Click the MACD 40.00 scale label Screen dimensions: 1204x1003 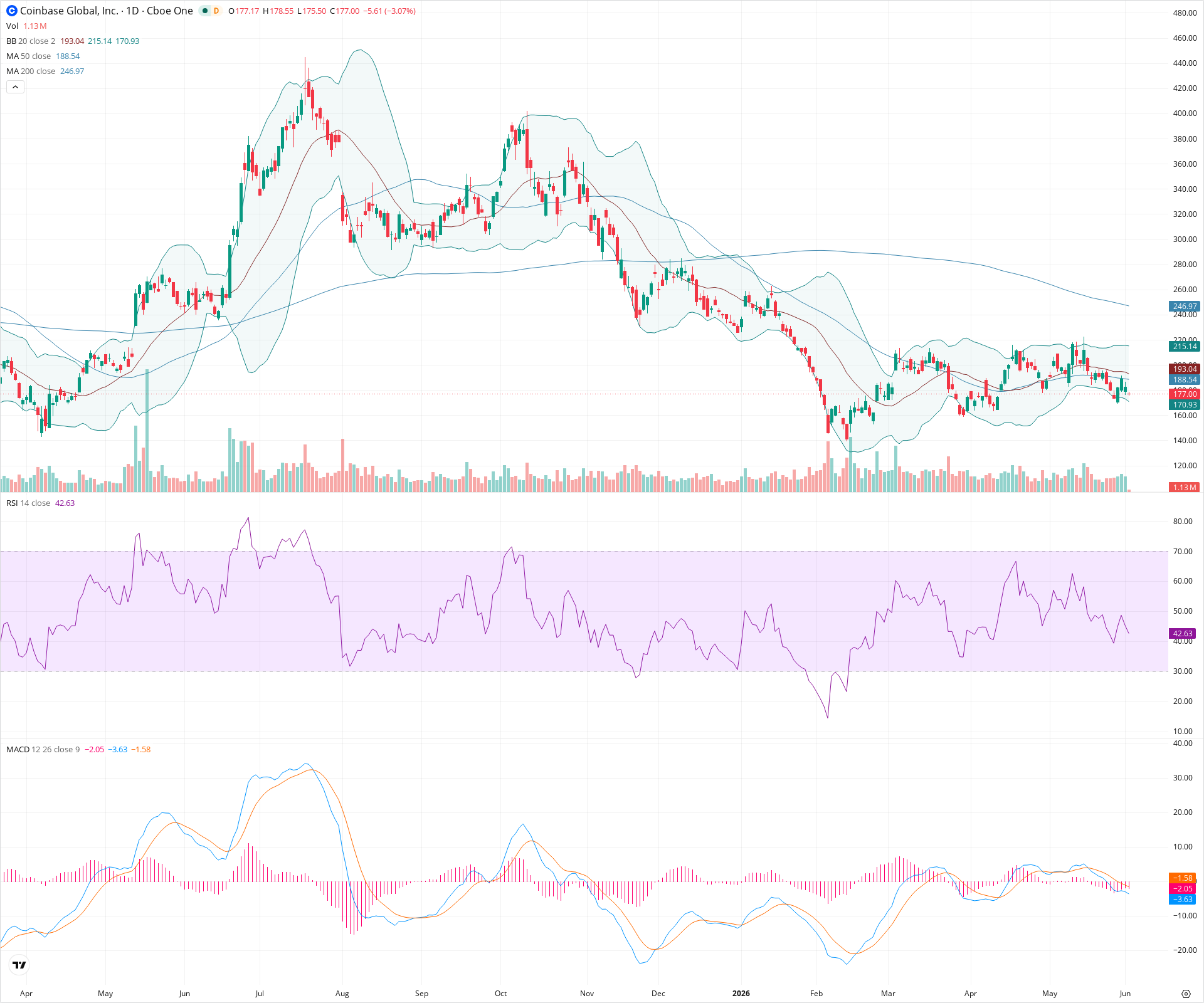pos(1183,743)
